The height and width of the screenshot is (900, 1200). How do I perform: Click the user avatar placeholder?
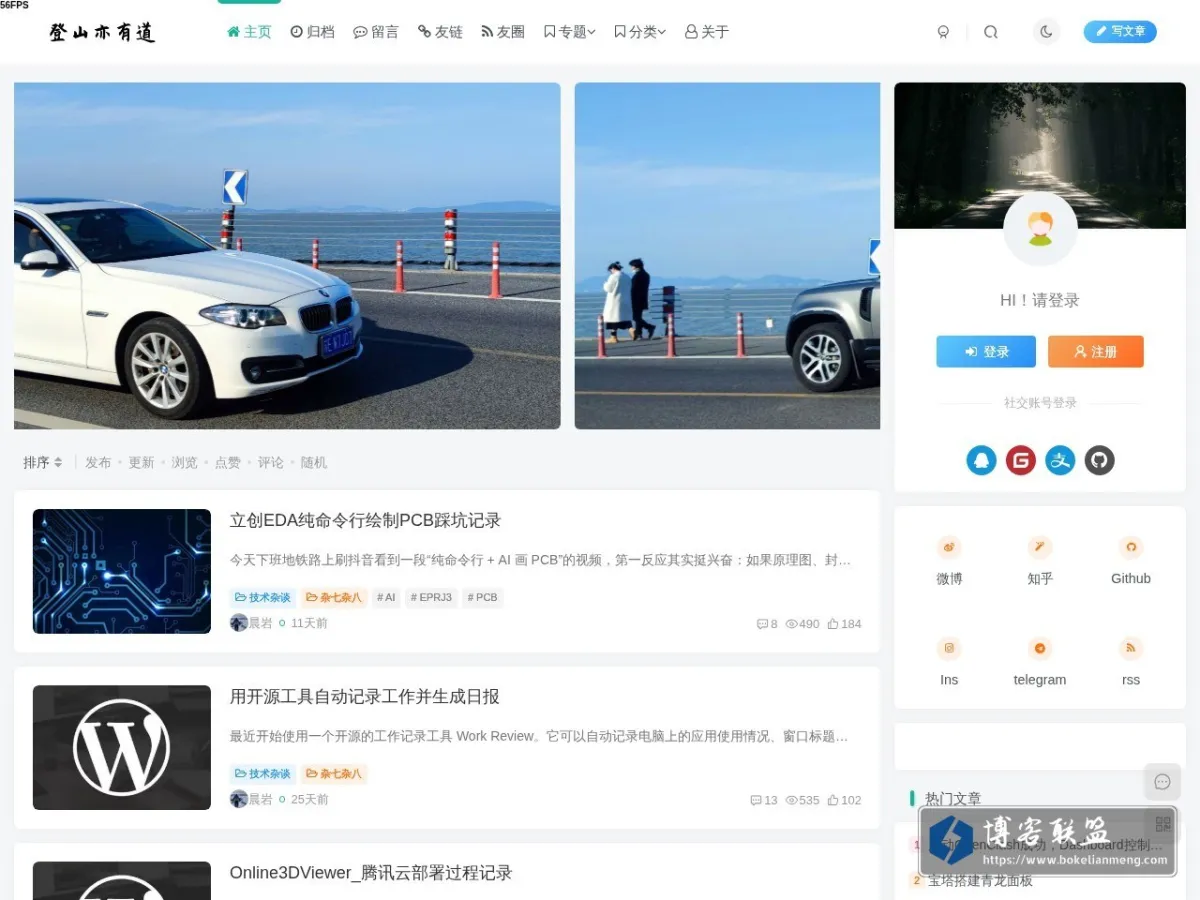click(1040, 229)
